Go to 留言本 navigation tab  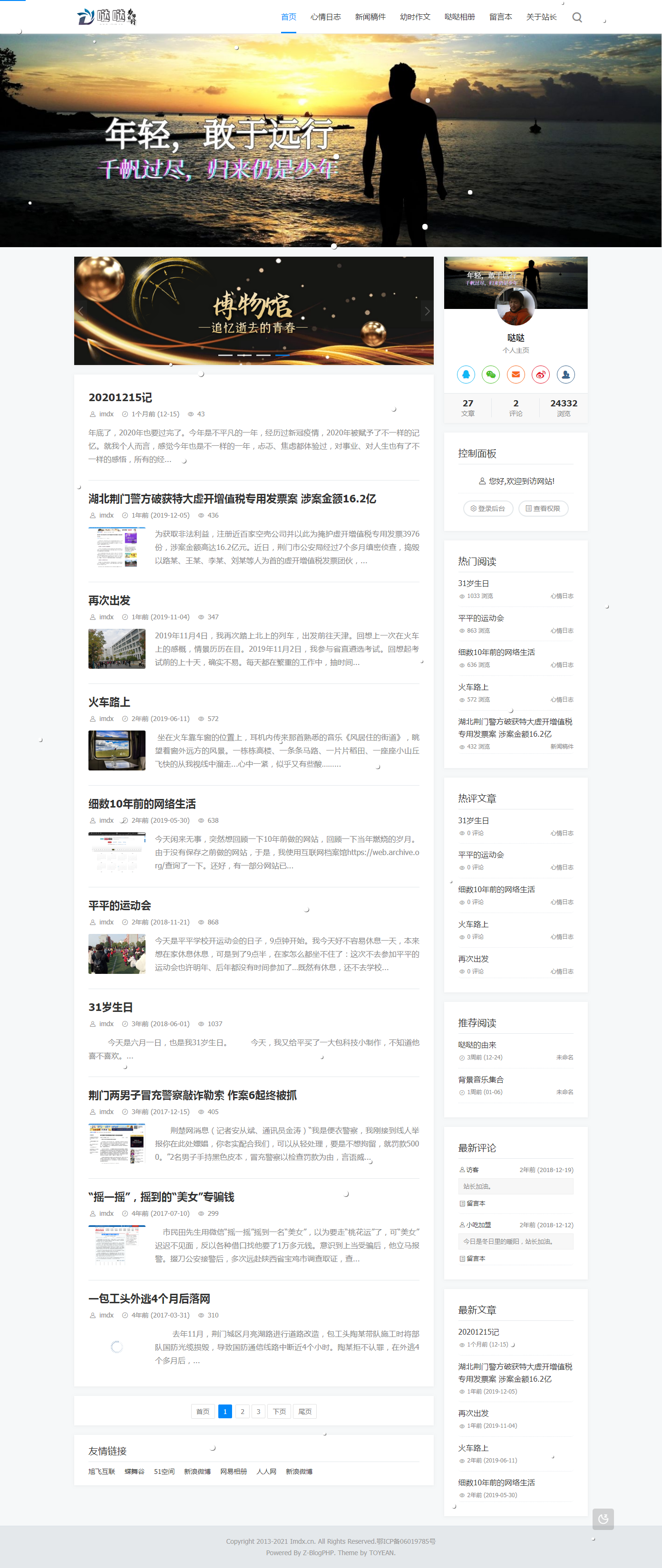501,17
